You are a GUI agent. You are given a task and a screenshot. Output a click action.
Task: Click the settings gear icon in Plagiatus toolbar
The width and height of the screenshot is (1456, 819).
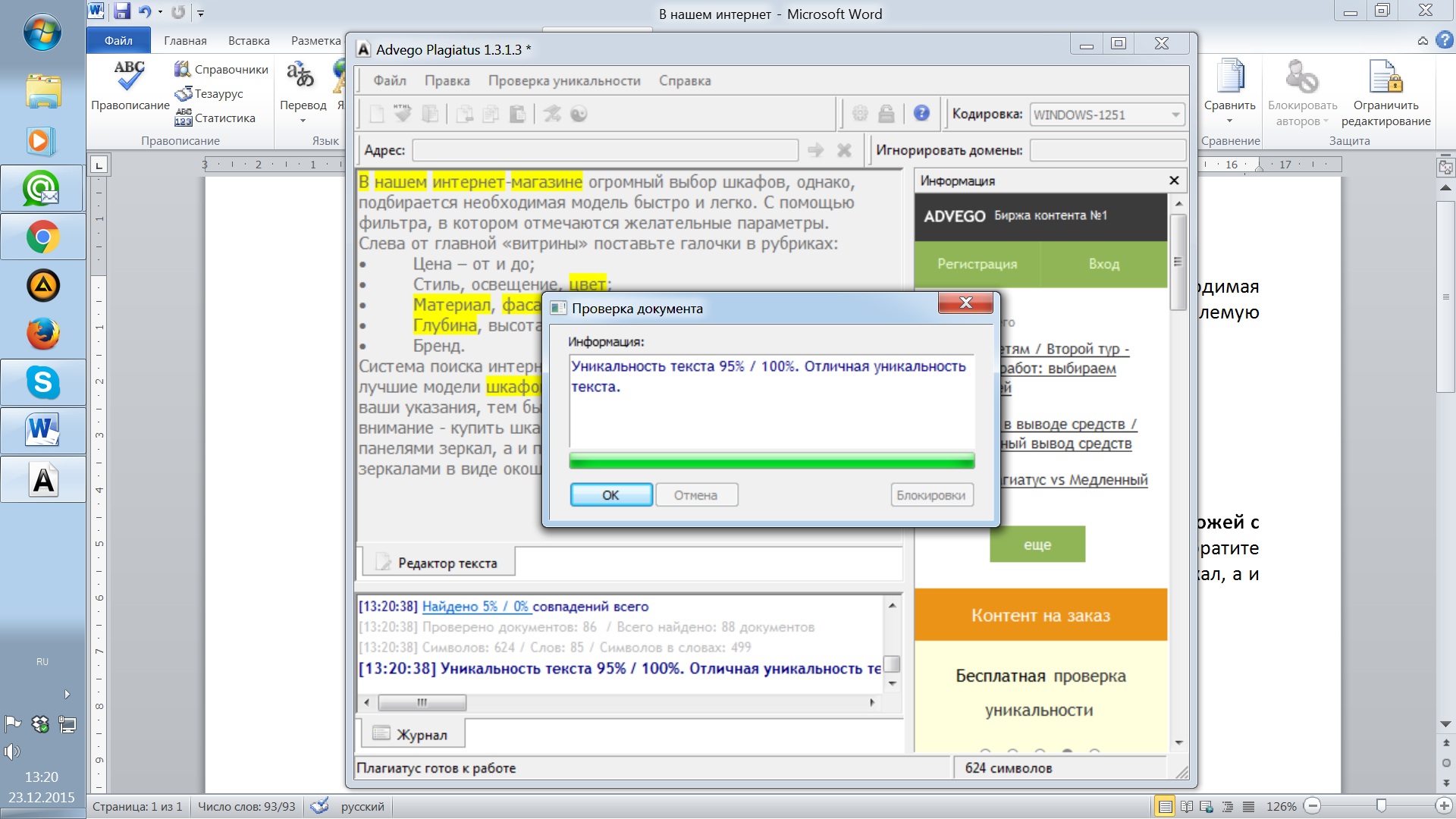[x=860, y=114]
